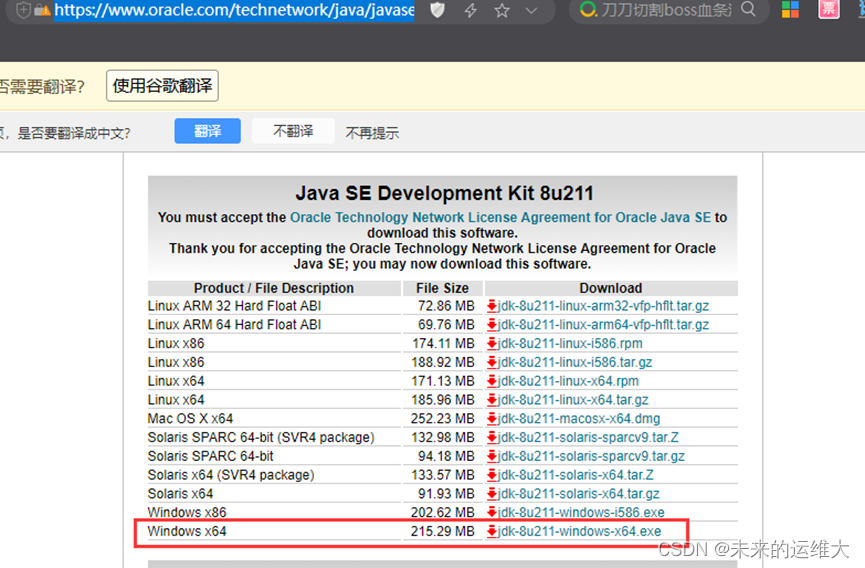Download jdk-8u211-linux-x64.tar.gz
865x568 pixels.
[573, 400]
